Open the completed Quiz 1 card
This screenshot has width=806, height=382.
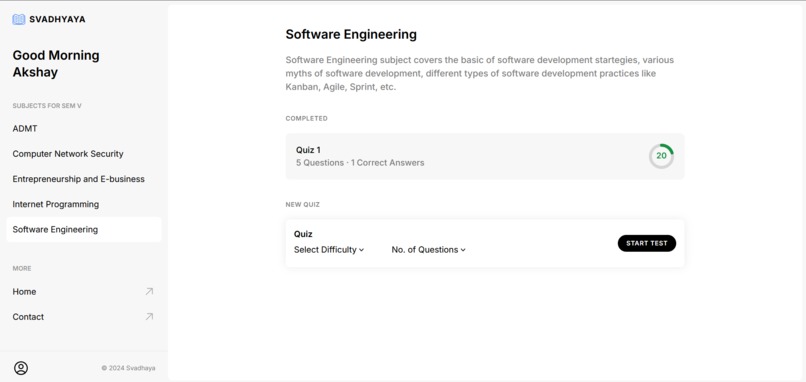(x=485, y=156)
